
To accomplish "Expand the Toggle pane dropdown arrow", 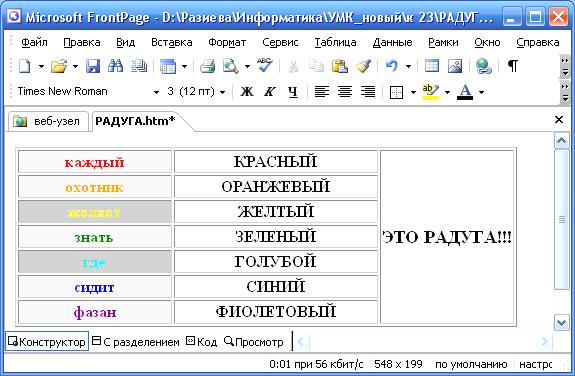I will [x=184, y=66].
